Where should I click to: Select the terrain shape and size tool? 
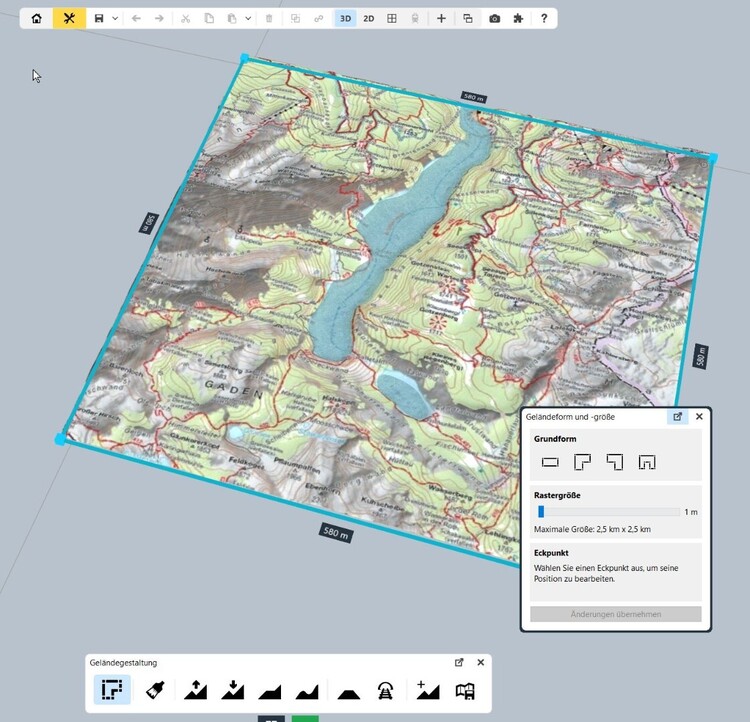(112, 690)
